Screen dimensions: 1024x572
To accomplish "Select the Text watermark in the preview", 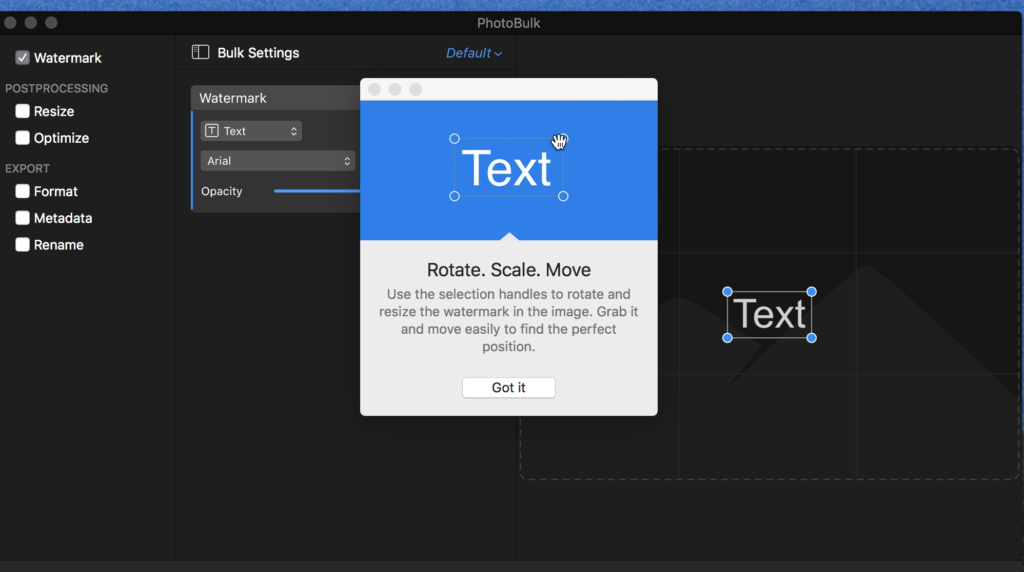I will coord(769,315).
